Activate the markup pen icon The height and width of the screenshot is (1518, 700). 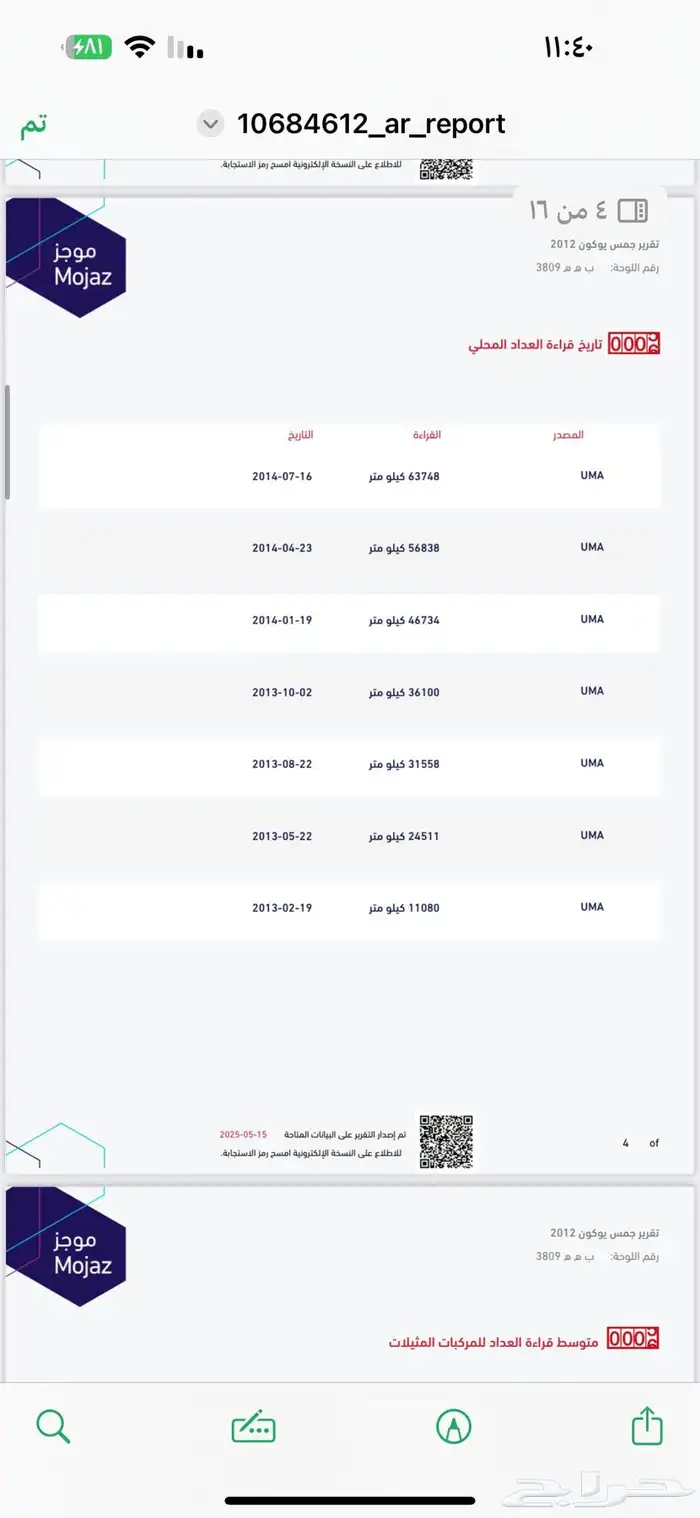[454, 1426]
